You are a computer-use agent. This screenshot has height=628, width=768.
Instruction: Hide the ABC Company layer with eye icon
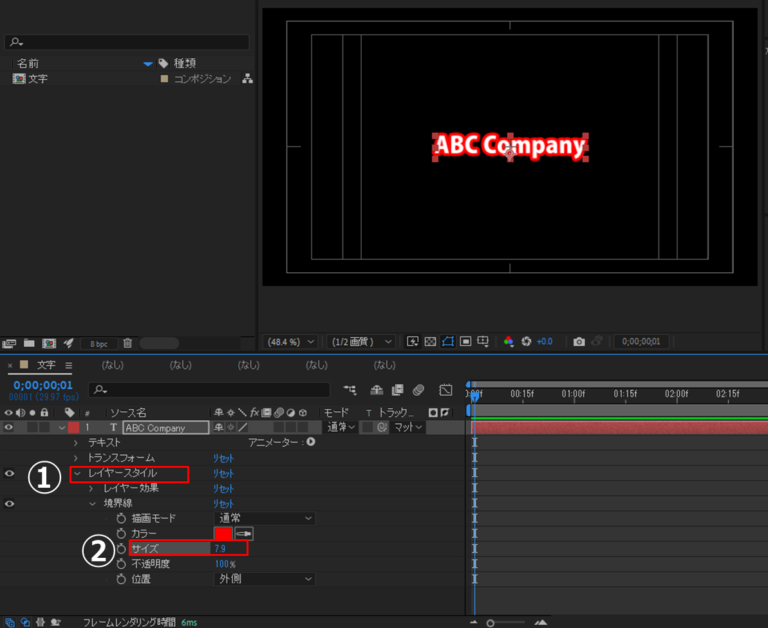tap(9, 428)
